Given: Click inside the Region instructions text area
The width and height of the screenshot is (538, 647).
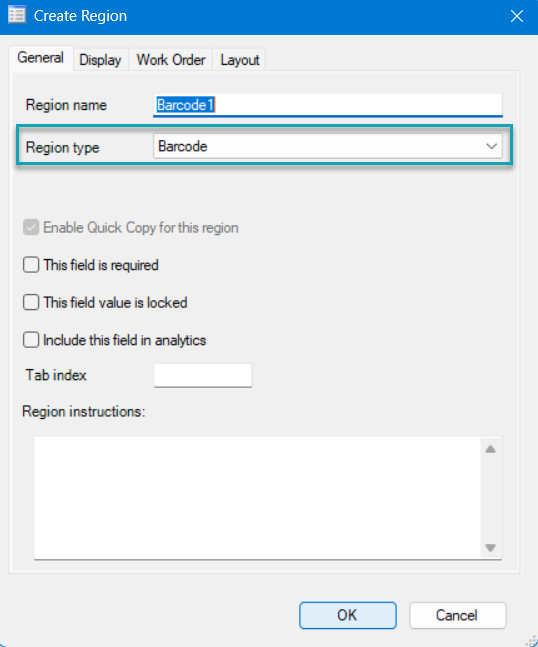Looking at the screenshot, I should [257, 498].
